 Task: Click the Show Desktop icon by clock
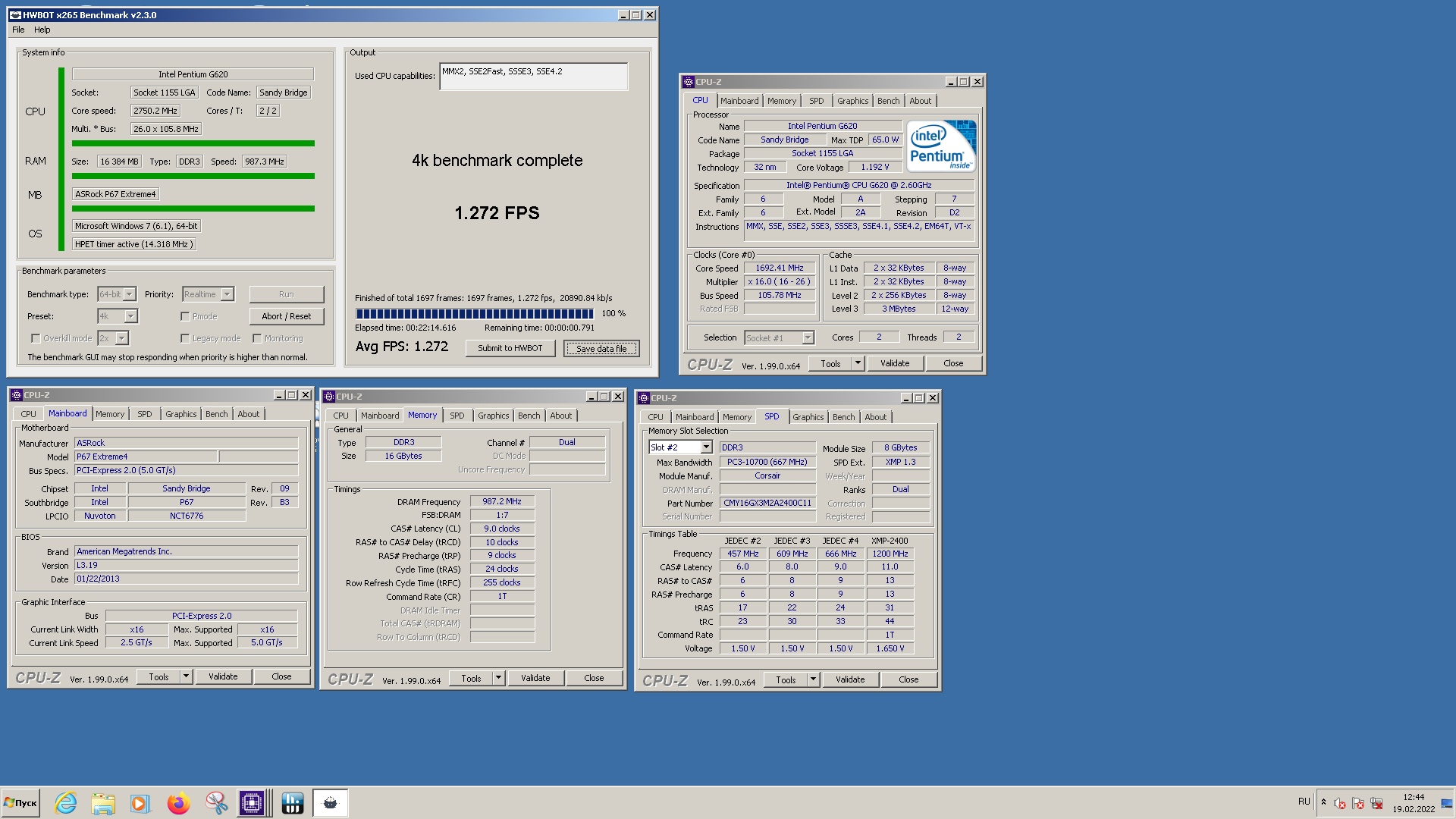1447,803
